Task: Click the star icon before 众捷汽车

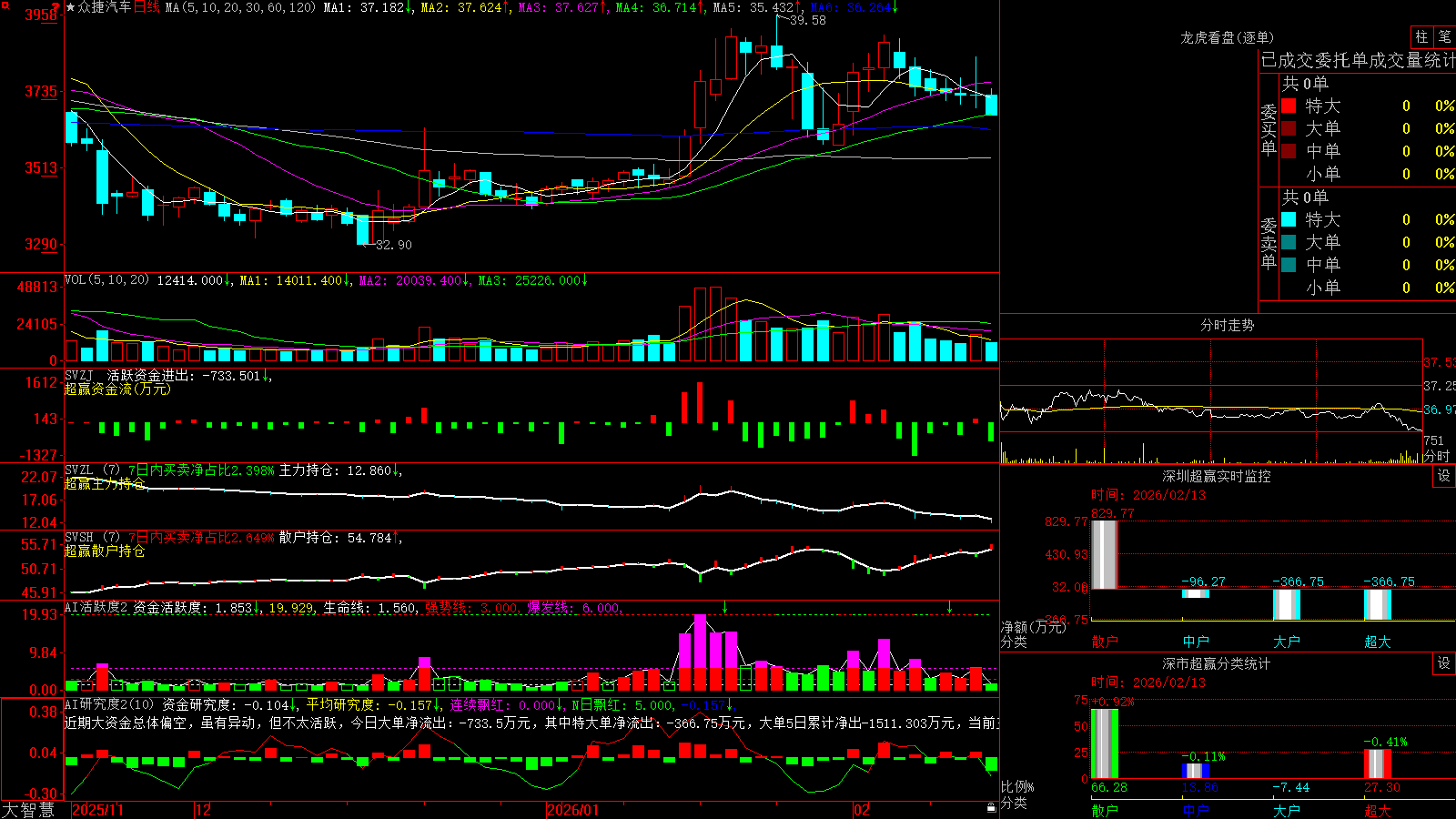Action: coord(70,7)
